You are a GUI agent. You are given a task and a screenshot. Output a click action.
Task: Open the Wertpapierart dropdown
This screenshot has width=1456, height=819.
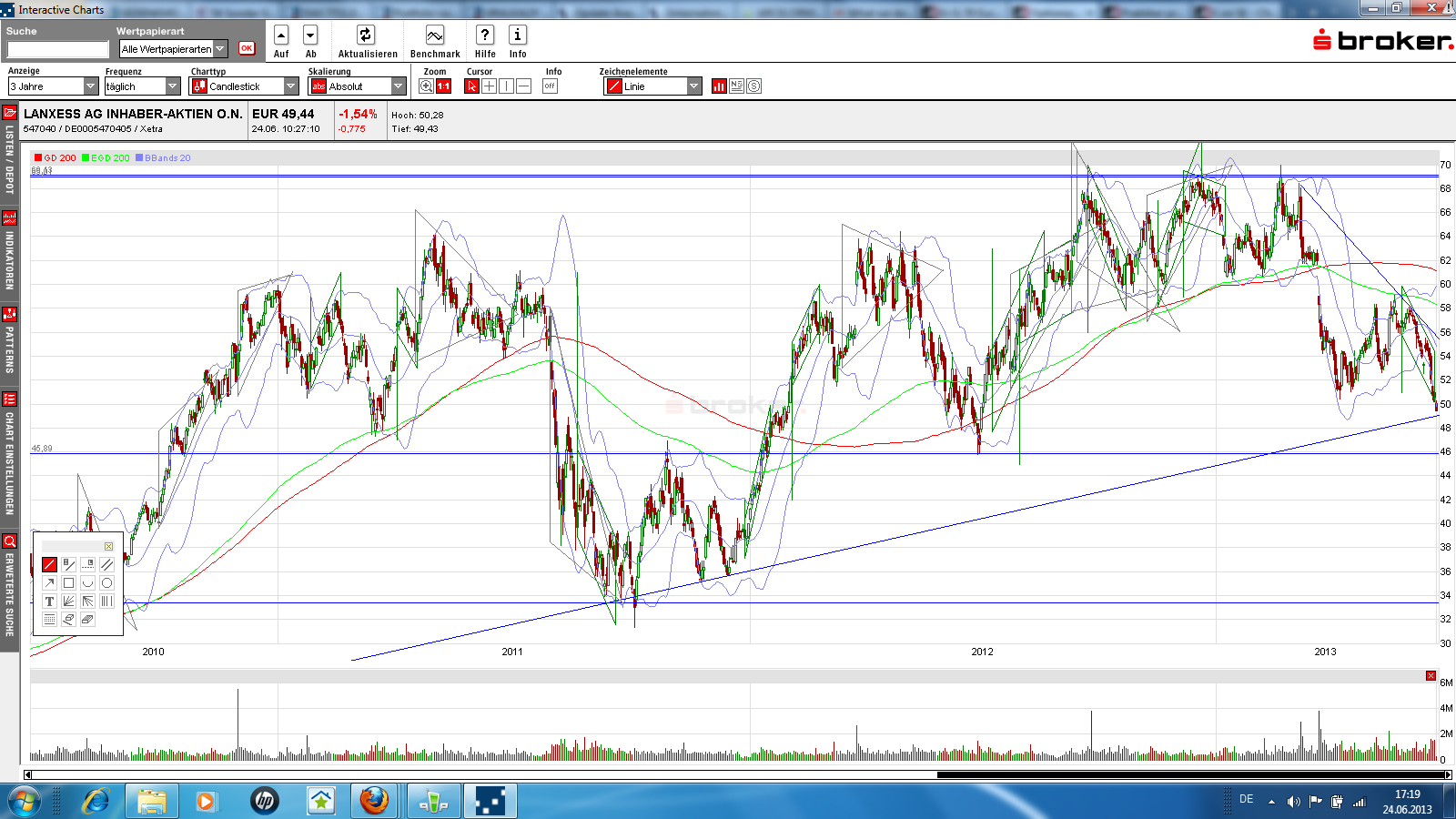point(173,49)
